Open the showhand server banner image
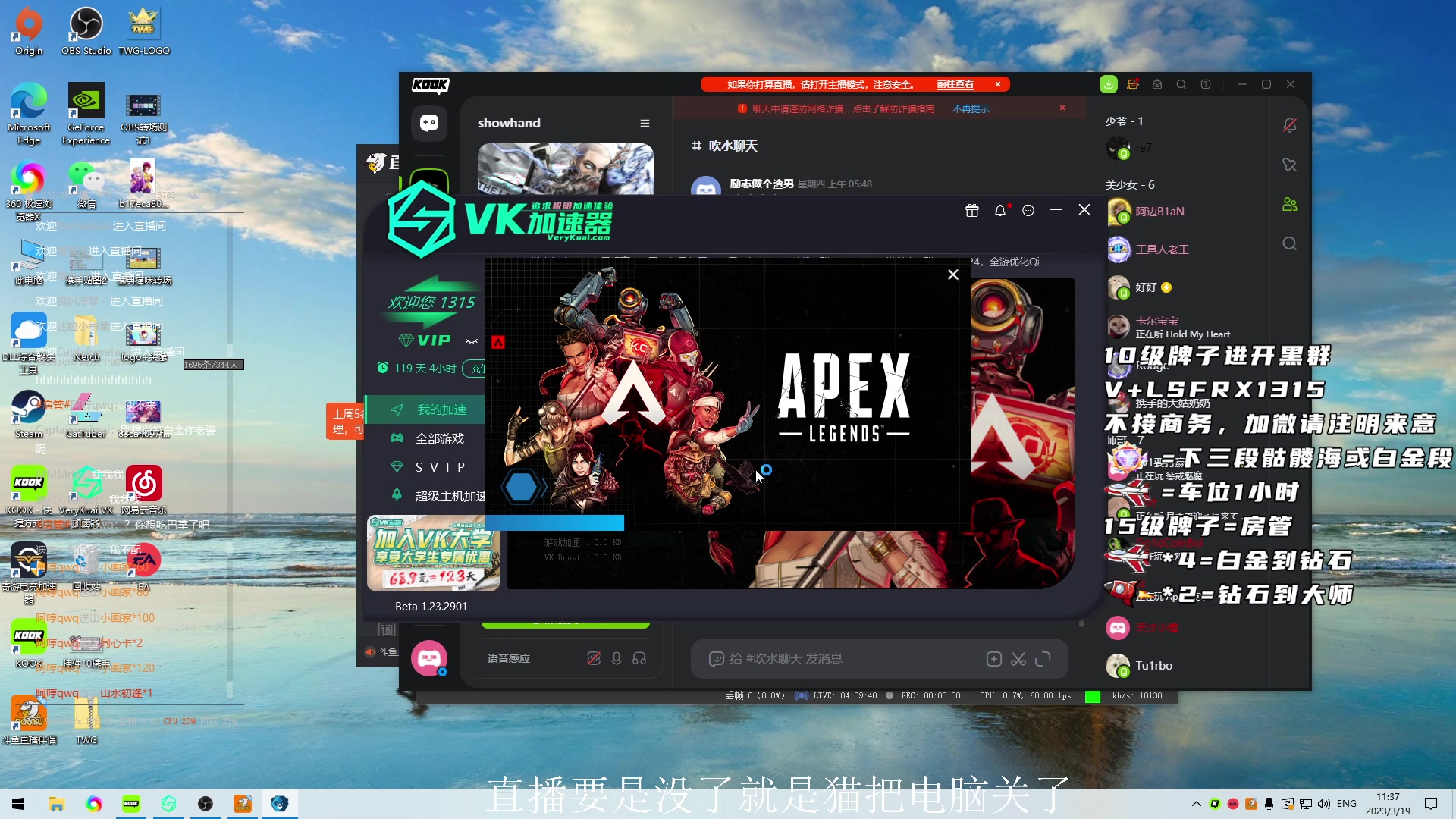1456x819 pixels. (566, 168)
